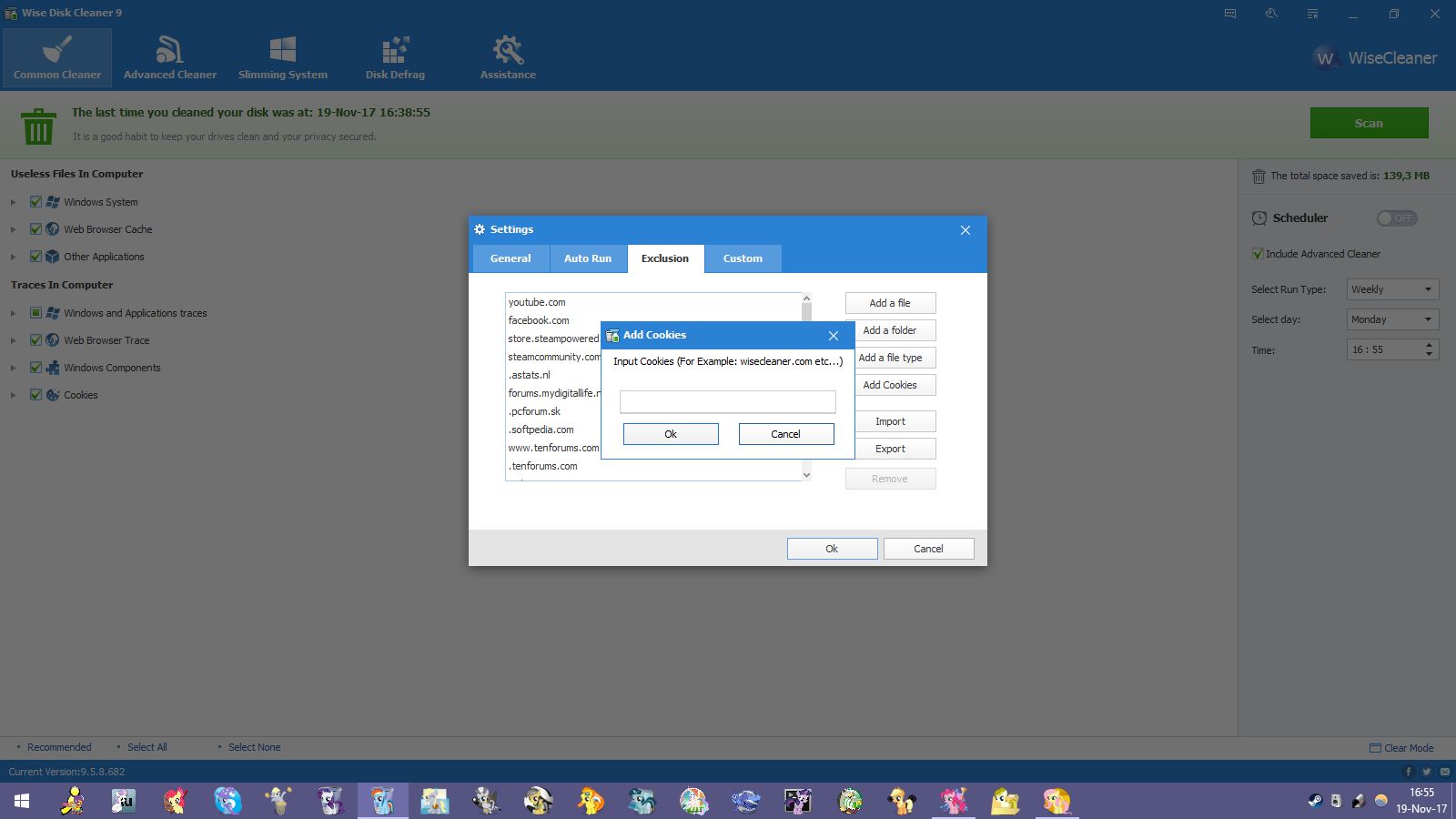Viewport: 1456px width, 819px height.
Task: Select youtube.com in exclusion list
Action: (x=537, y=302)
